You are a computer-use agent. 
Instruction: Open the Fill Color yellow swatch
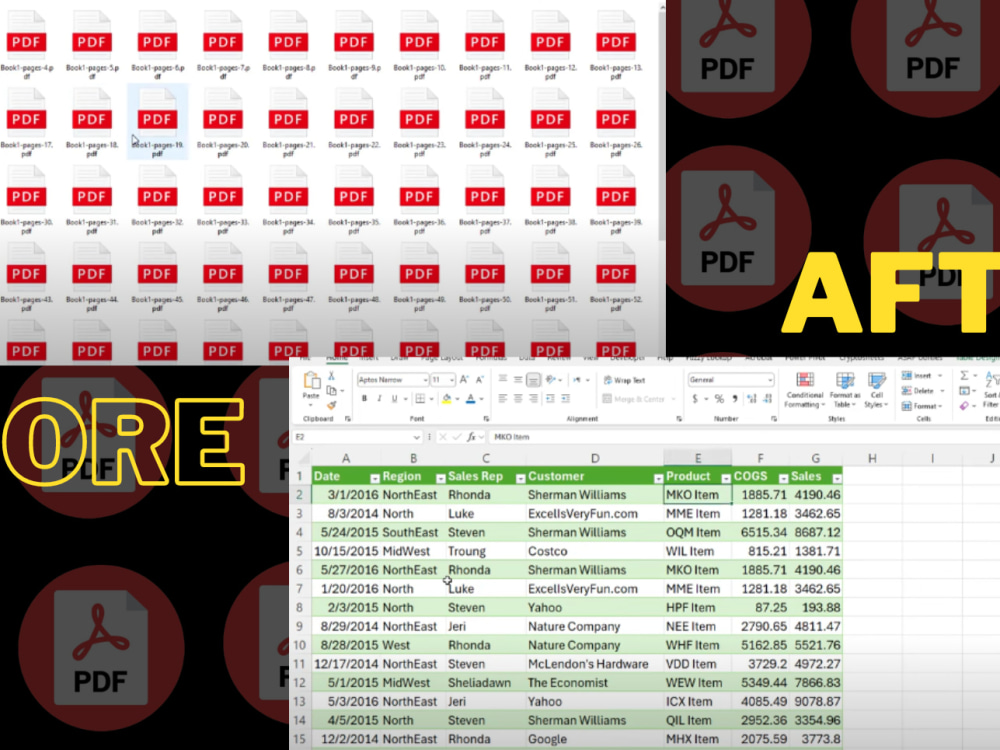(446, 399)
